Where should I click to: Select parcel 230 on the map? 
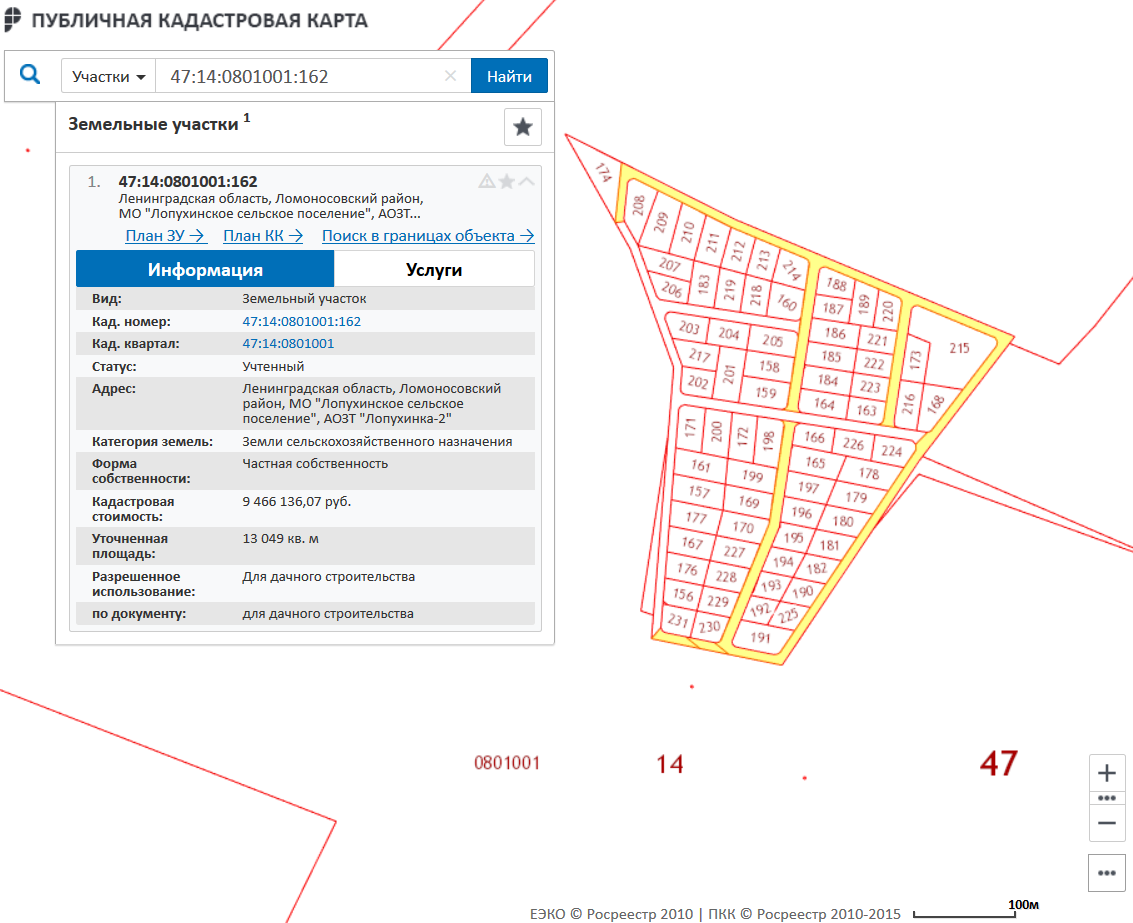[710, 627]
